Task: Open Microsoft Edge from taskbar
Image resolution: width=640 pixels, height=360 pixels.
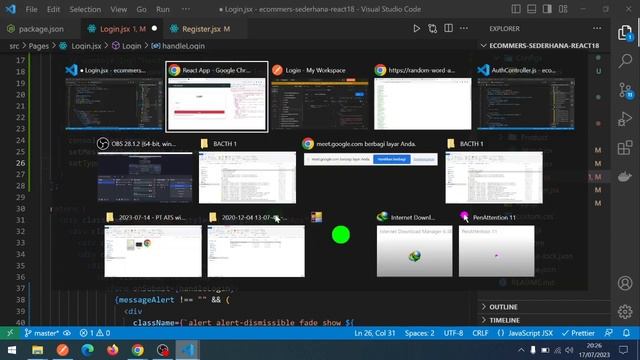Action: [87, 350]
